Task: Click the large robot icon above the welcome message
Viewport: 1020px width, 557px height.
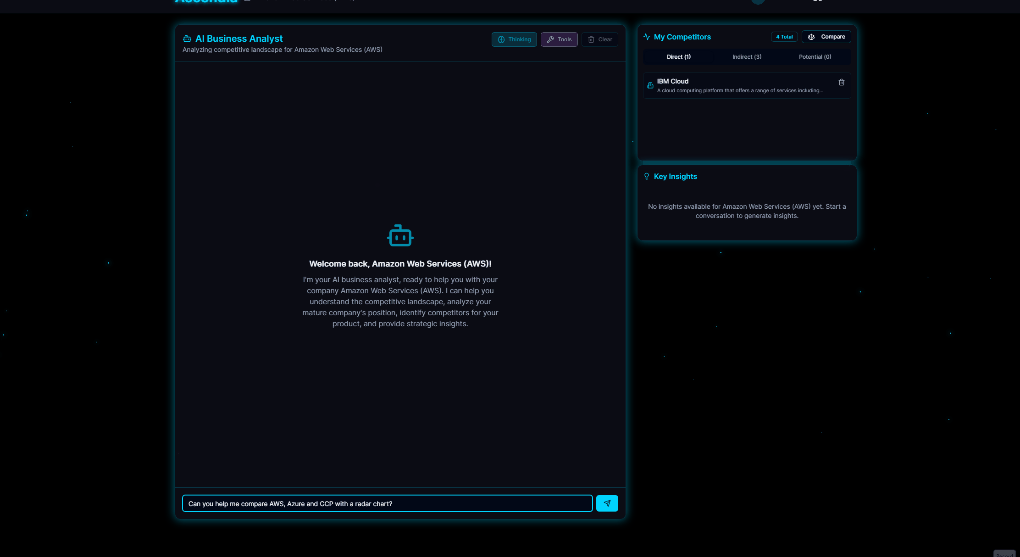Action: pos(400,236)
